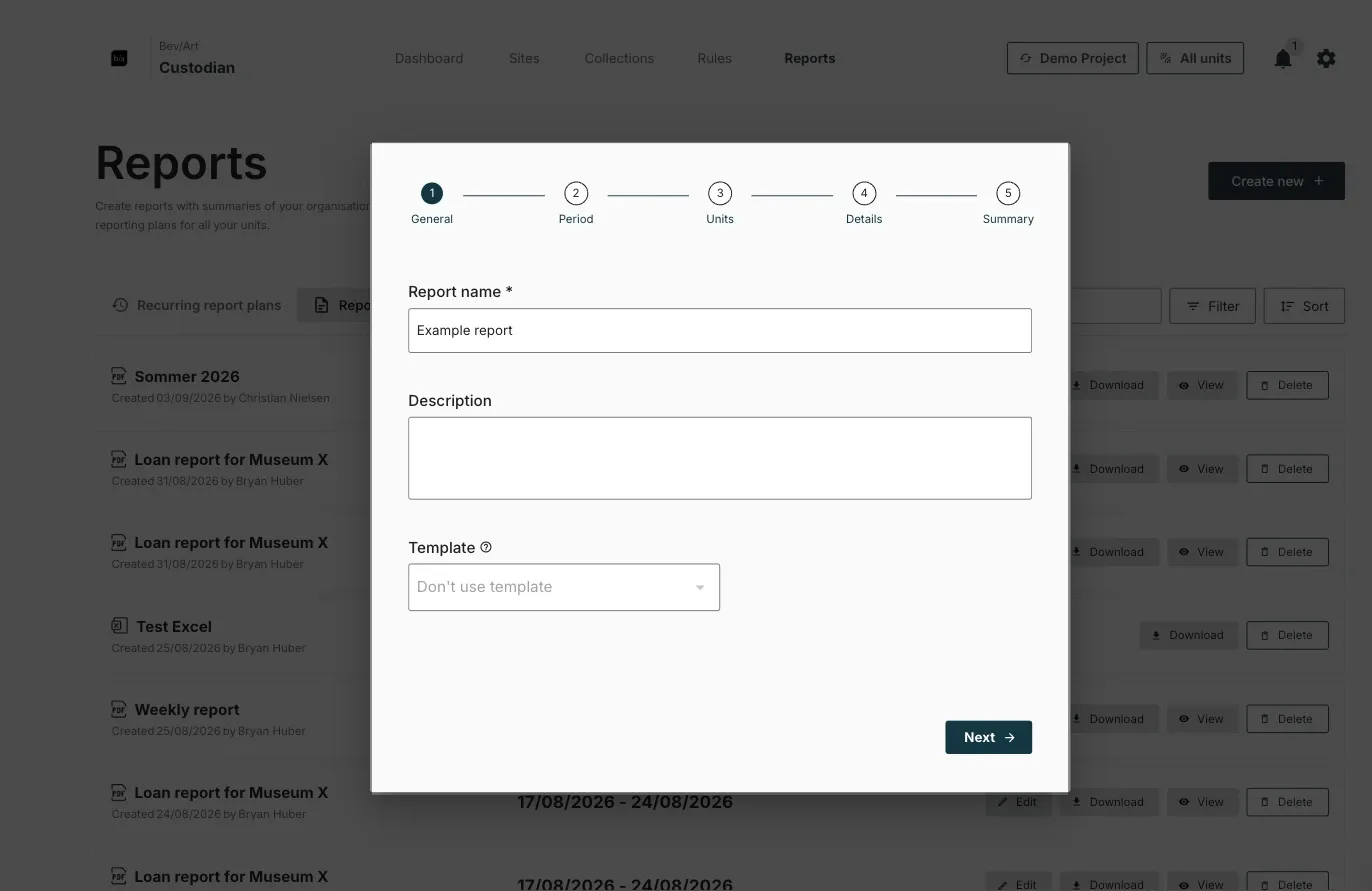This screenshot has width=1372, height=891.
Task: Click the Test Excel report title
Action: (174, 626)
